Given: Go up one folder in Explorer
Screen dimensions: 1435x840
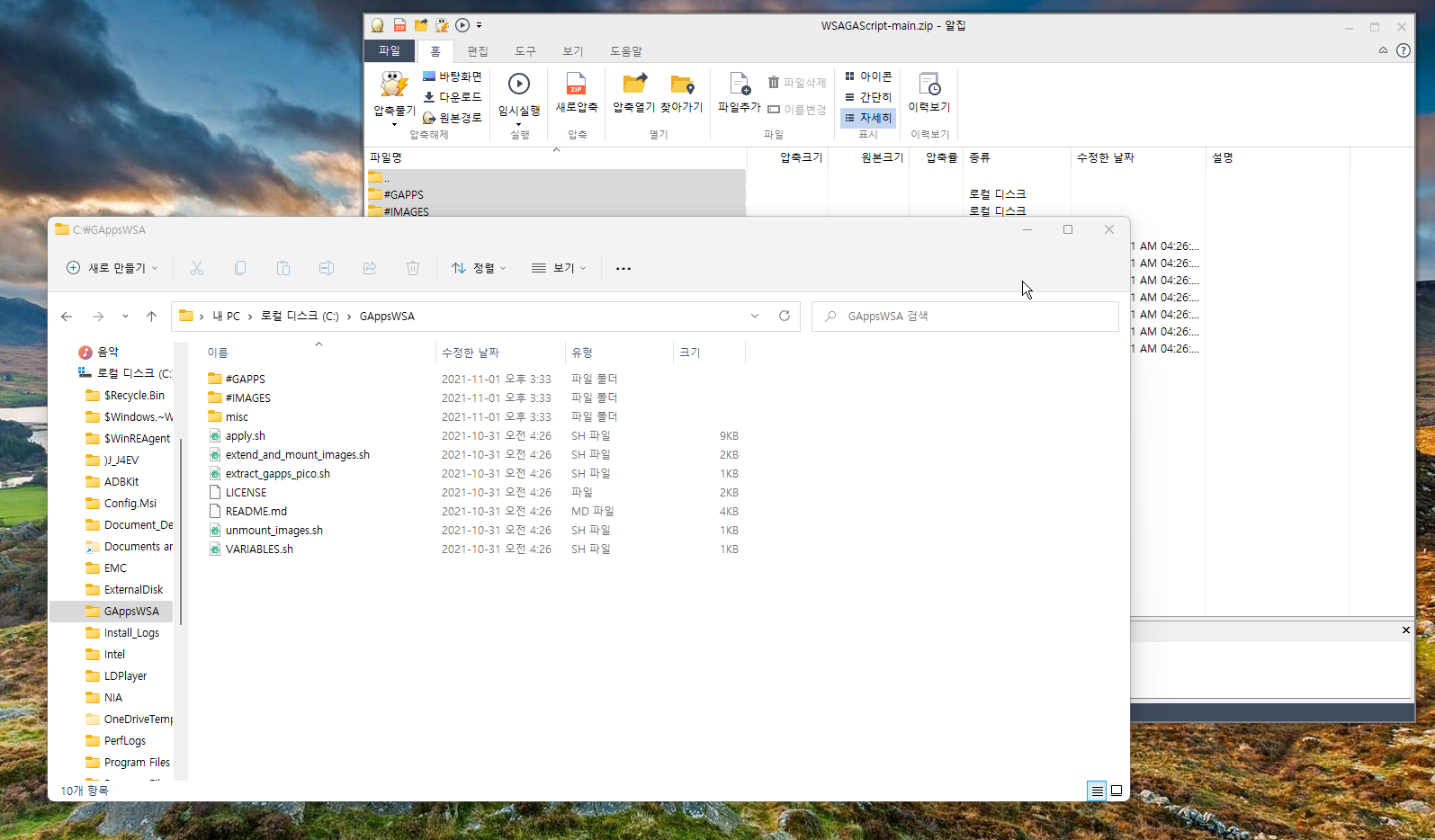Looking at the screenshot, I should (152, 317).
